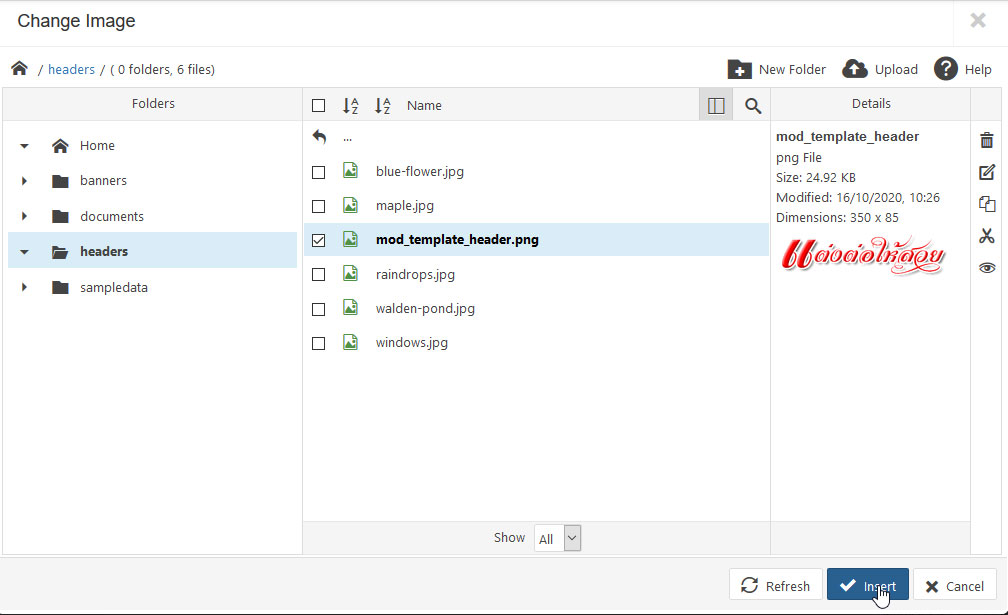Click the back arrow to parent folder
Image resolution: width=1008 pixels, height=615 pixels.
tap(319, 137)
